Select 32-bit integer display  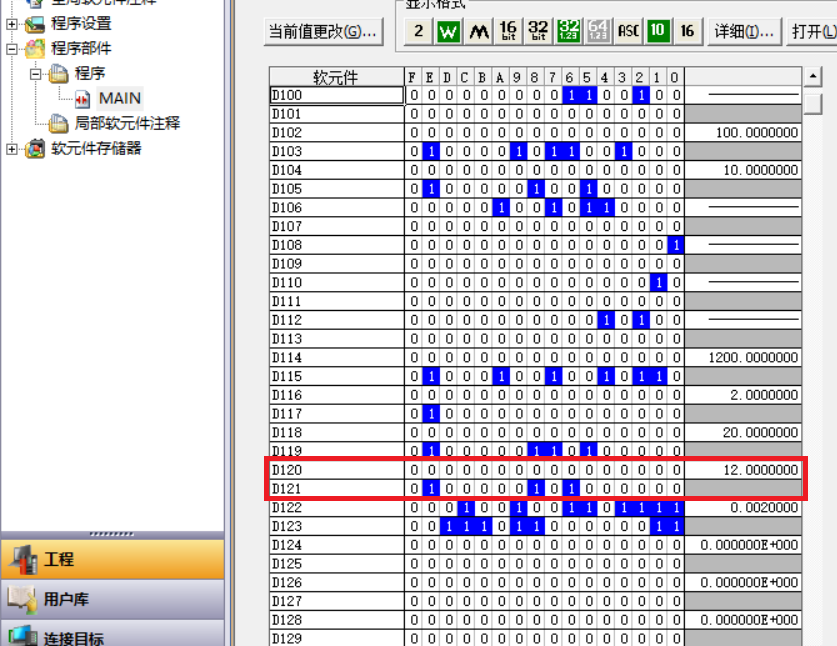(538, 31)
